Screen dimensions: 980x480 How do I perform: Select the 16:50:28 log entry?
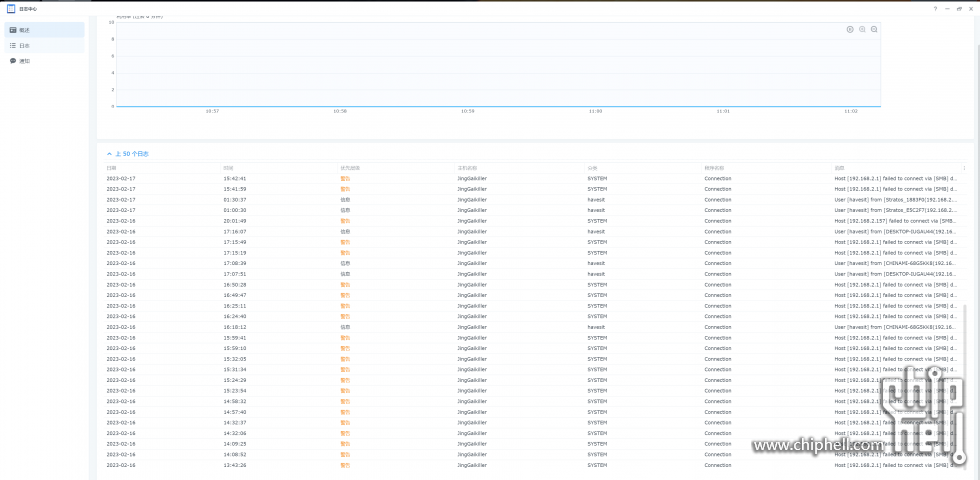534,285
